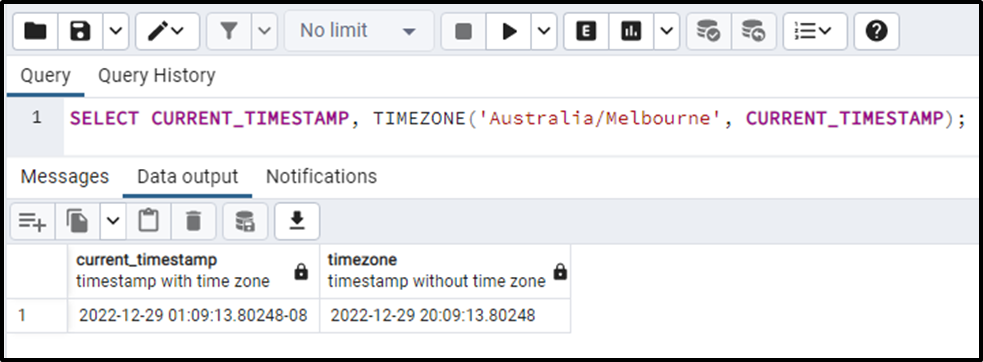Click the Add row icon

(x=33, y=221)
